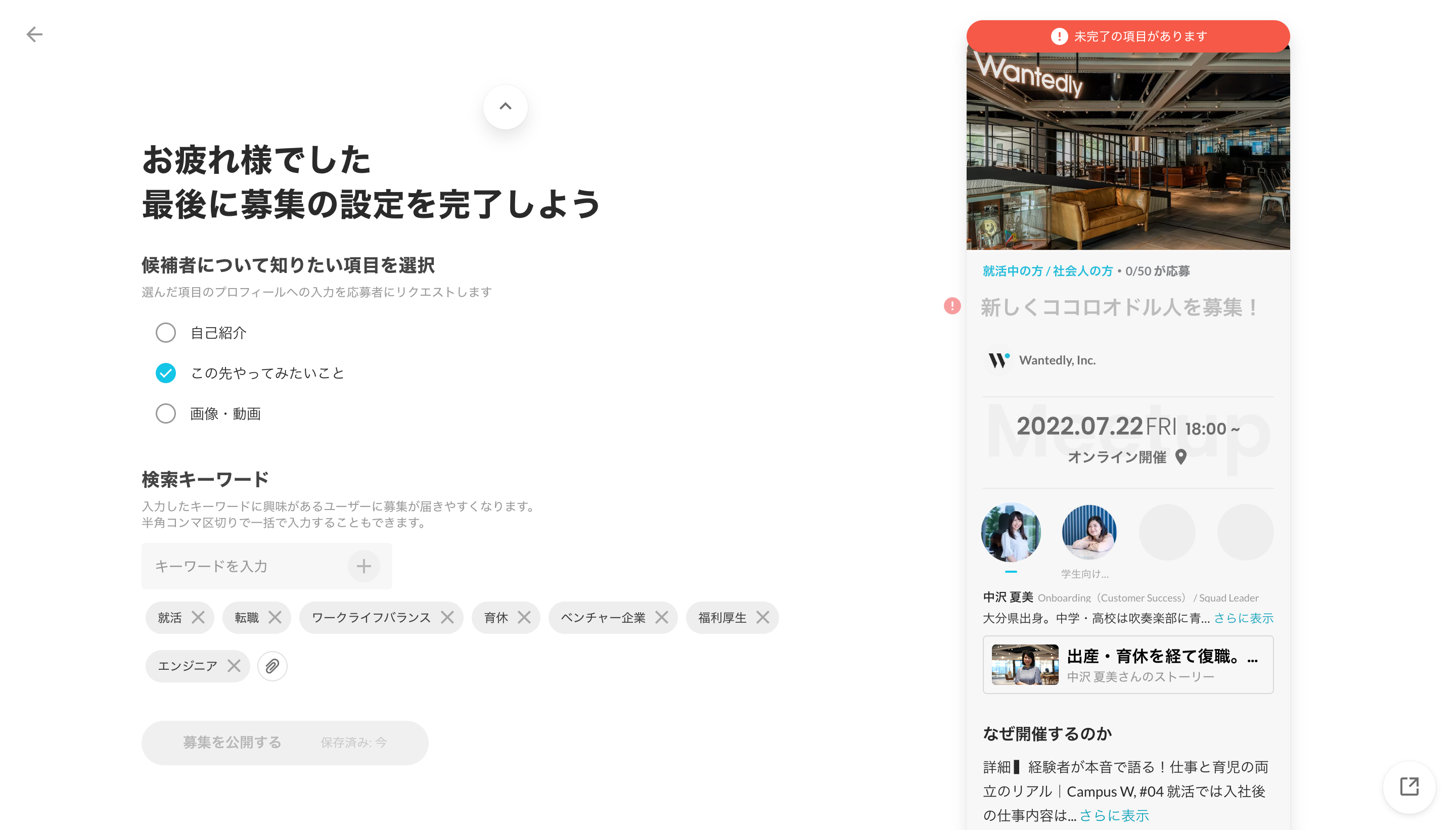The width and height of the screenshot is (1456, 830).
Task: Remove the ベンチャー企業 keyword tag
Action: coord(661,617)
